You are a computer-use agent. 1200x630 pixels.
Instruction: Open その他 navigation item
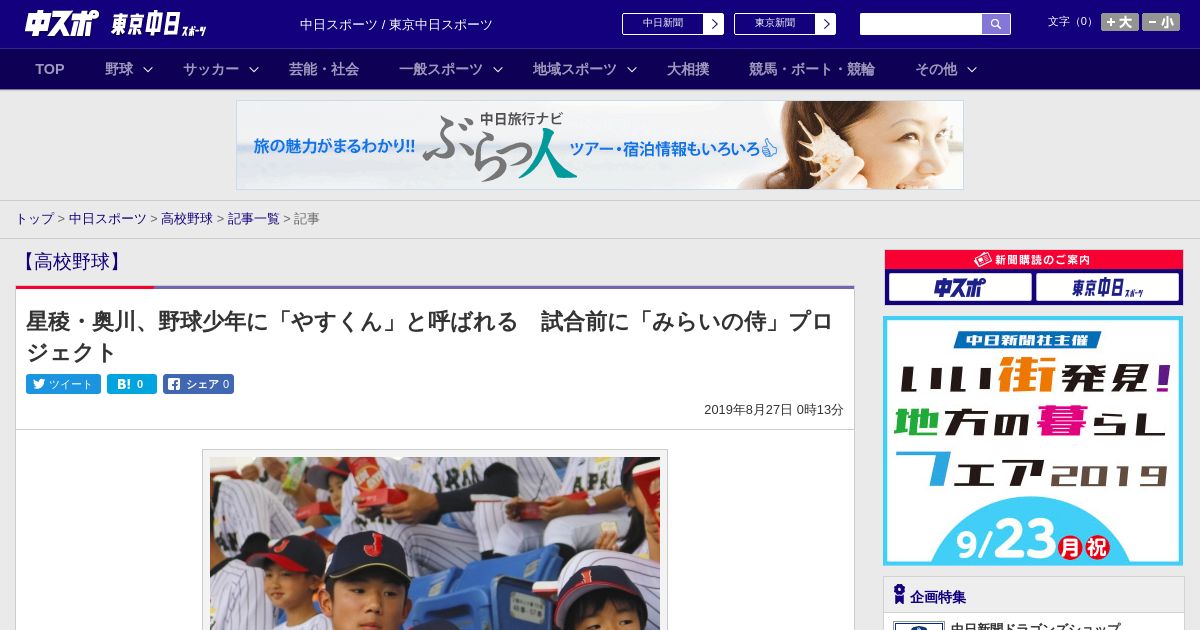click(936, 69)
